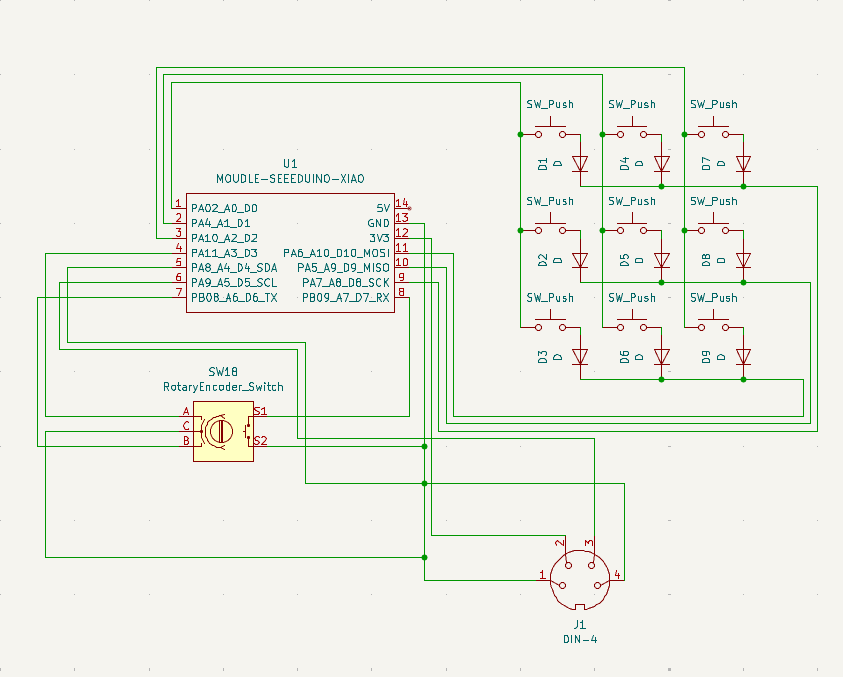Select push-button switch symbol wired to D3

click(551, 323)
